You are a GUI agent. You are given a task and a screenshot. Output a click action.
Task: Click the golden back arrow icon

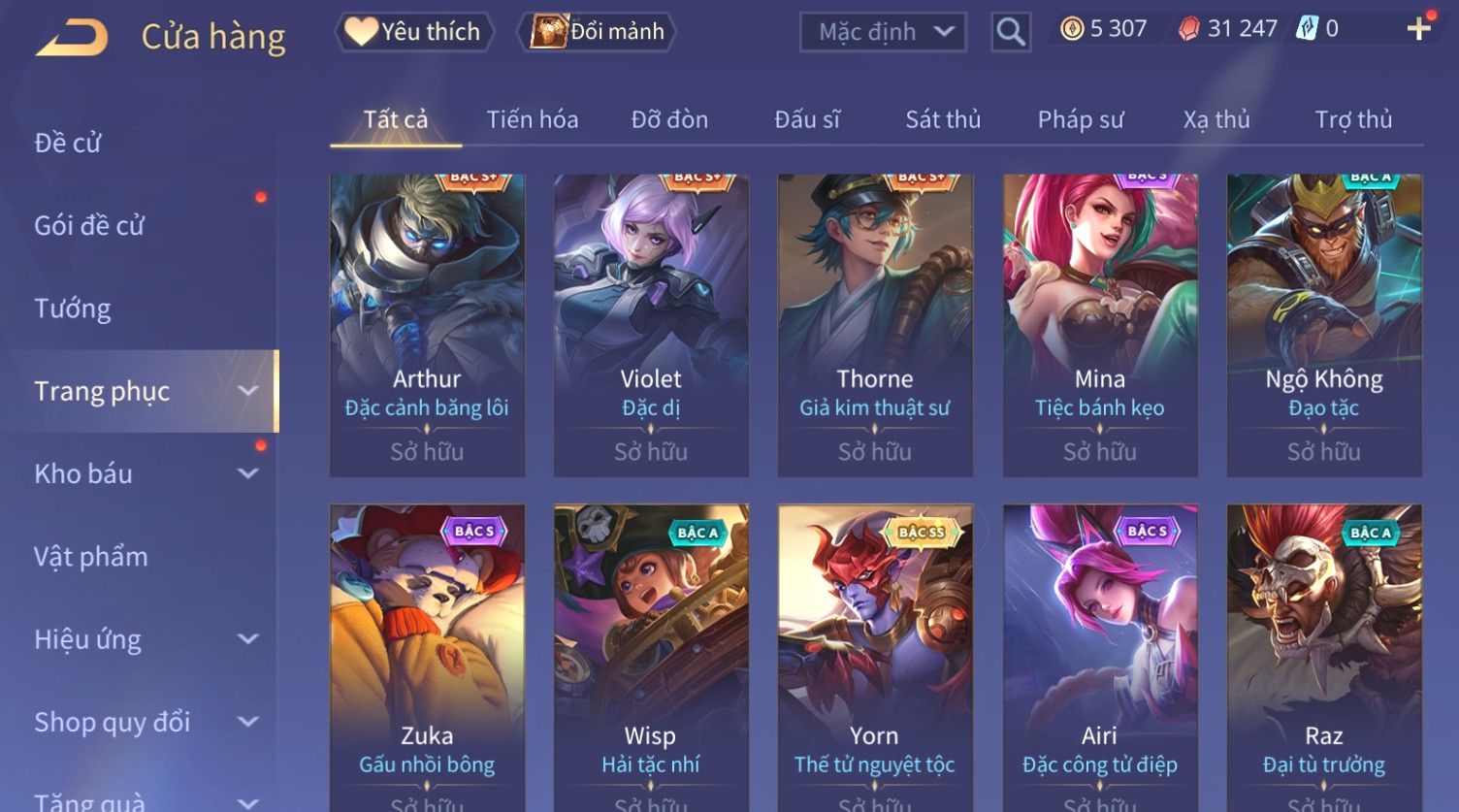(x=72, y=37)
